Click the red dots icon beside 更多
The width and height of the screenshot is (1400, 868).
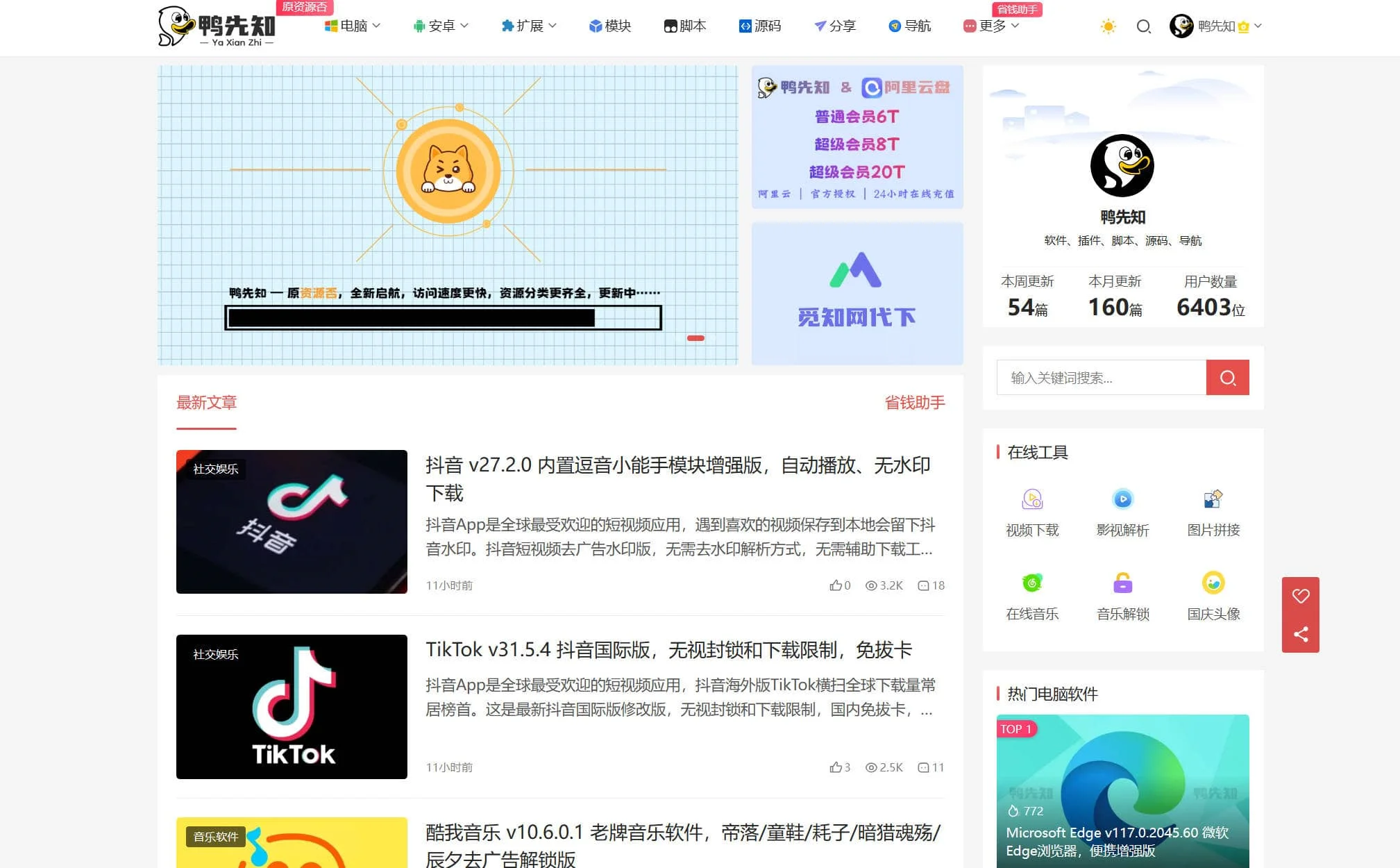pyautogui.click(x=970, y=26)
